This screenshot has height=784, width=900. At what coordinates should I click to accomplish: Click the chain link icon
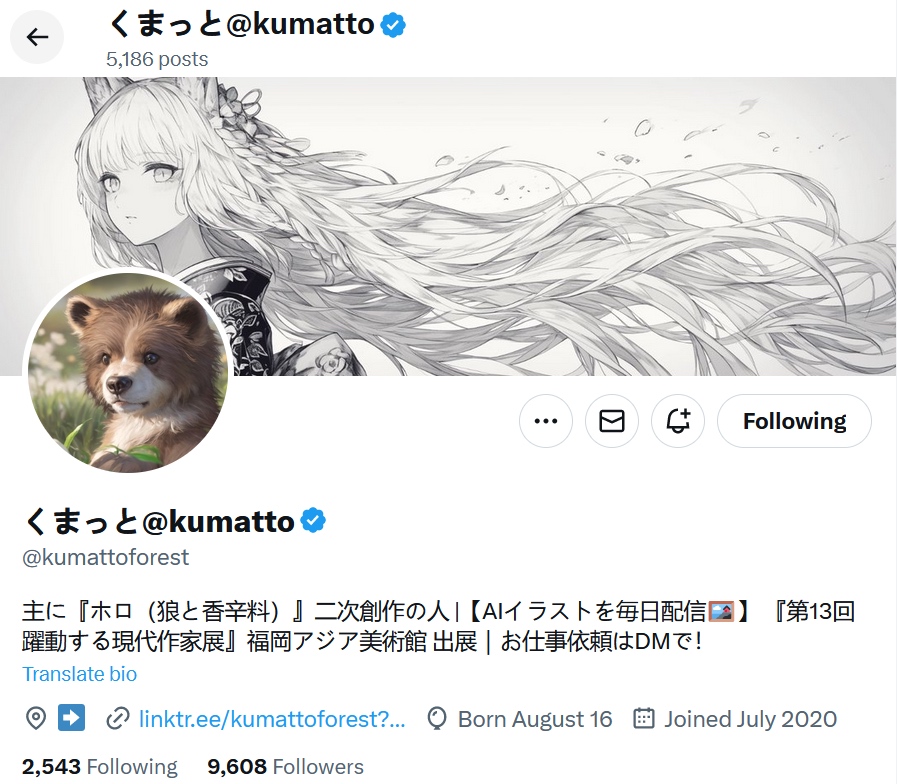pyautogui.click(x=118, y=719)
